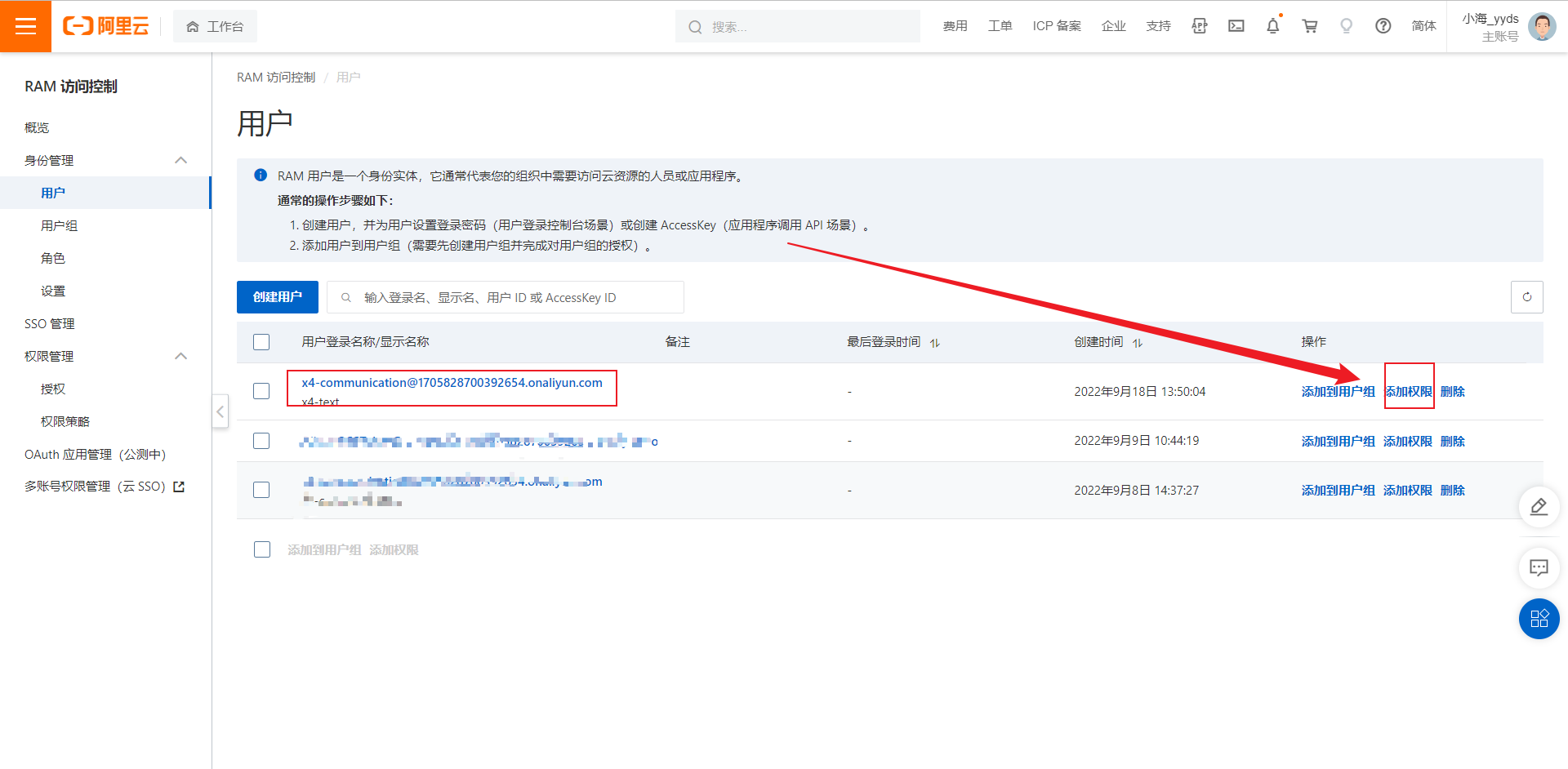1568x769 pixels.
Task: Refresh the user list
Action: click(x=1527, y=297)
